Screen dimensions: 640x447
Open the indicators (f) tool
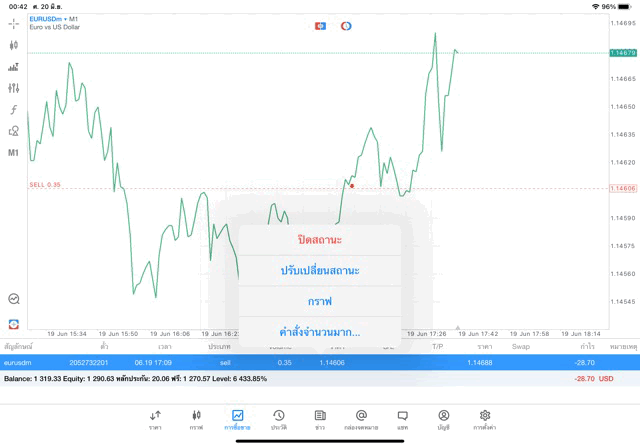[x=13, y=109]
